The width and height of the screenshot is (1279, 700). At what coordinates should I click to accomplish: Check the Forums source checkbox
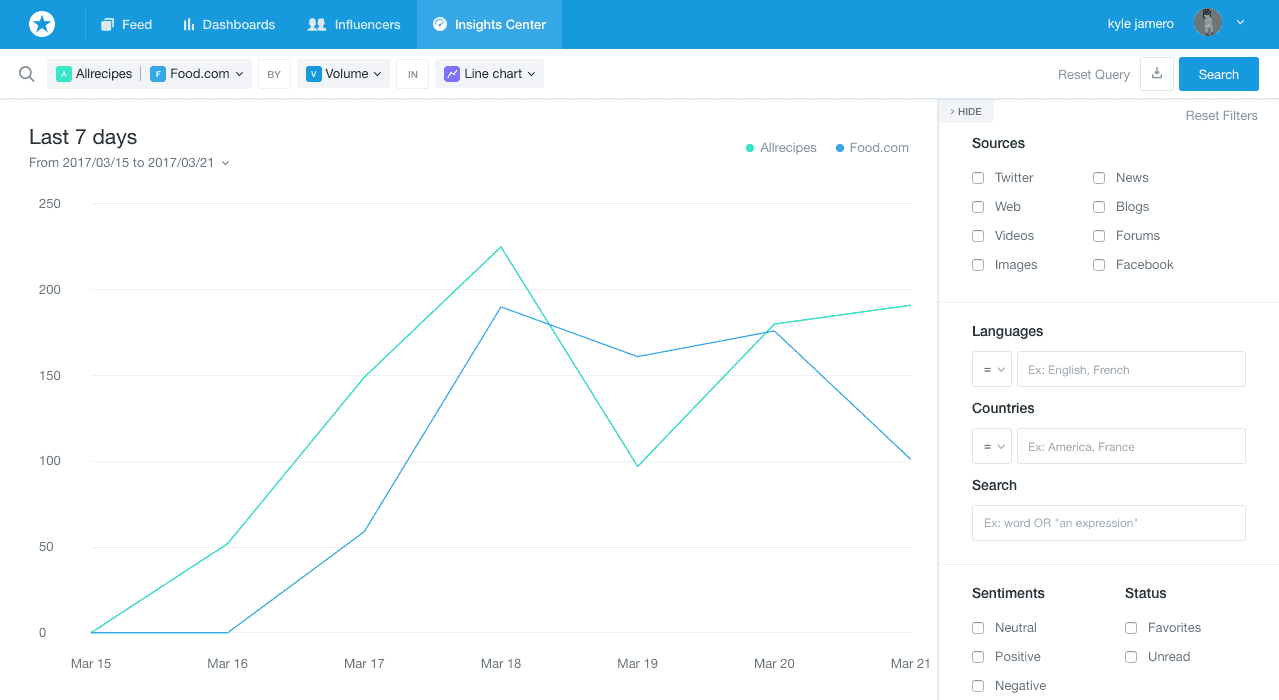(1099, 236)
